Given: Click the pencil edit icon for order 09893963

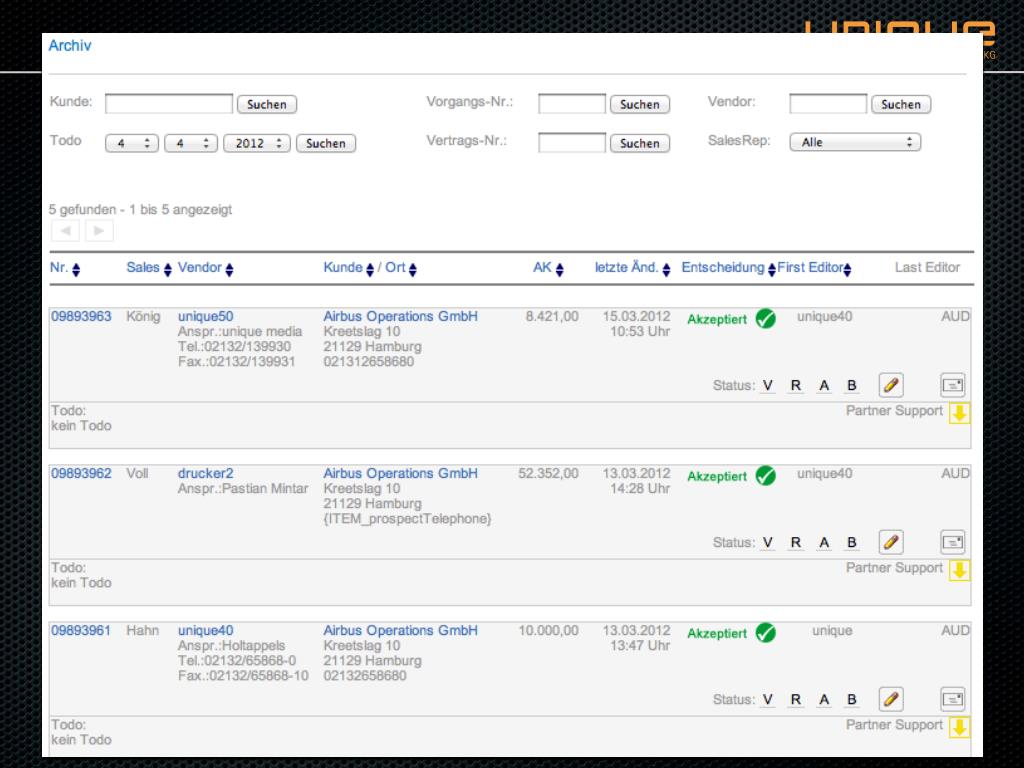Looking at the screenshot, I should click(891, 385).
